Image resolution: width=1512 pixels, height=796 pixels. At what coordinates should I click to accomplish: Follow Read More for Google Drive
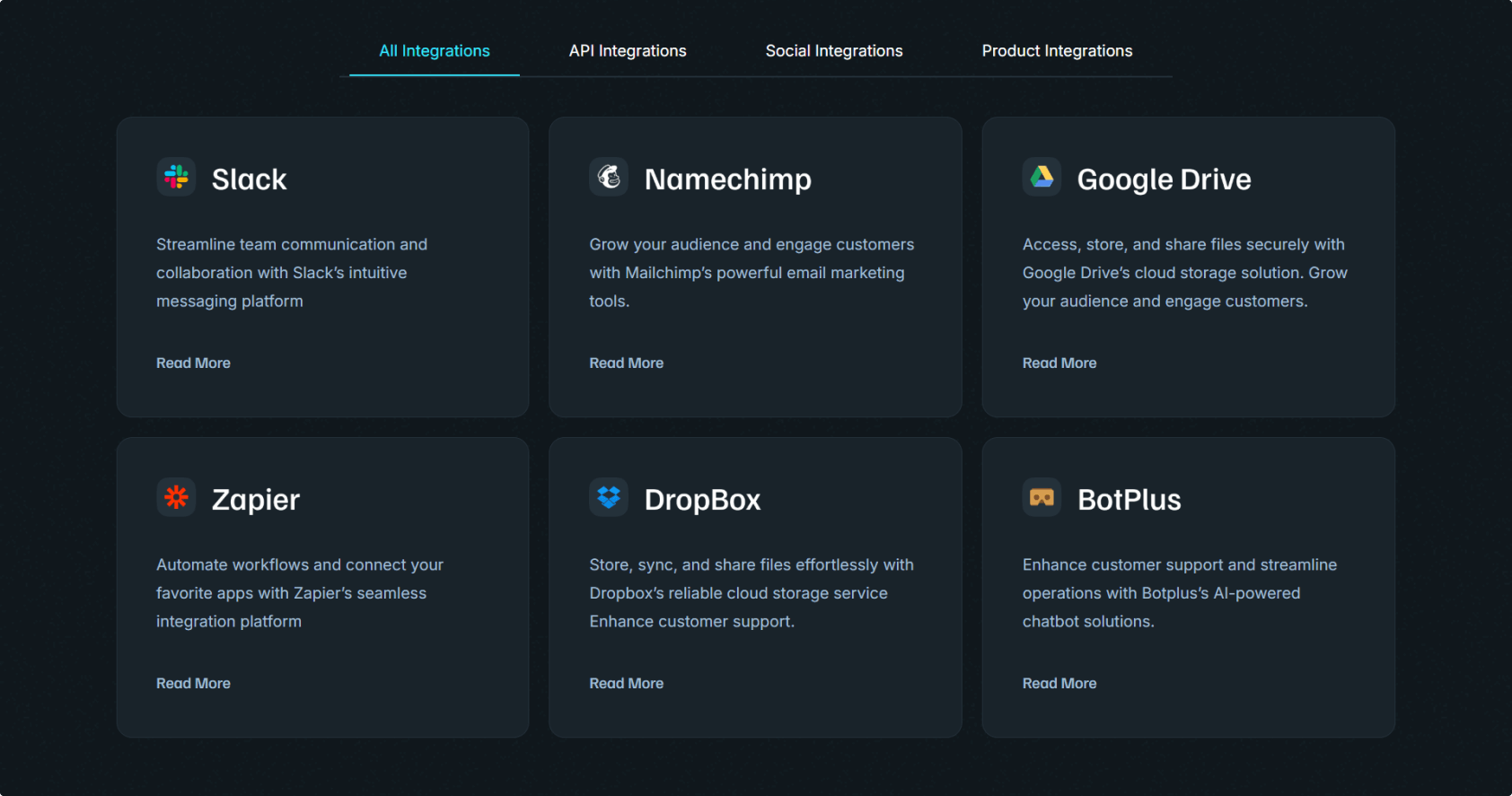point(1059,363)
